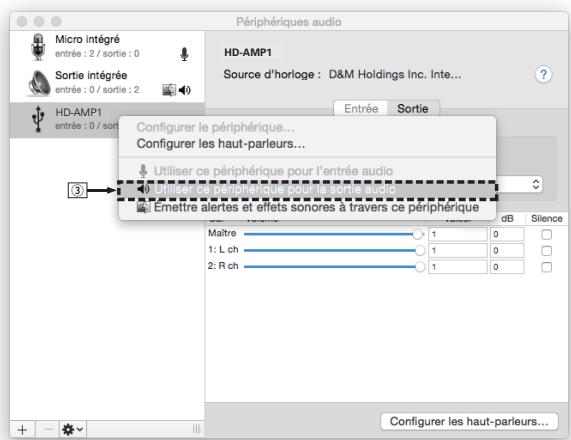Open the format popup stepper arrows
Viewport: 571px width, 440px height.
coord(535,184)
